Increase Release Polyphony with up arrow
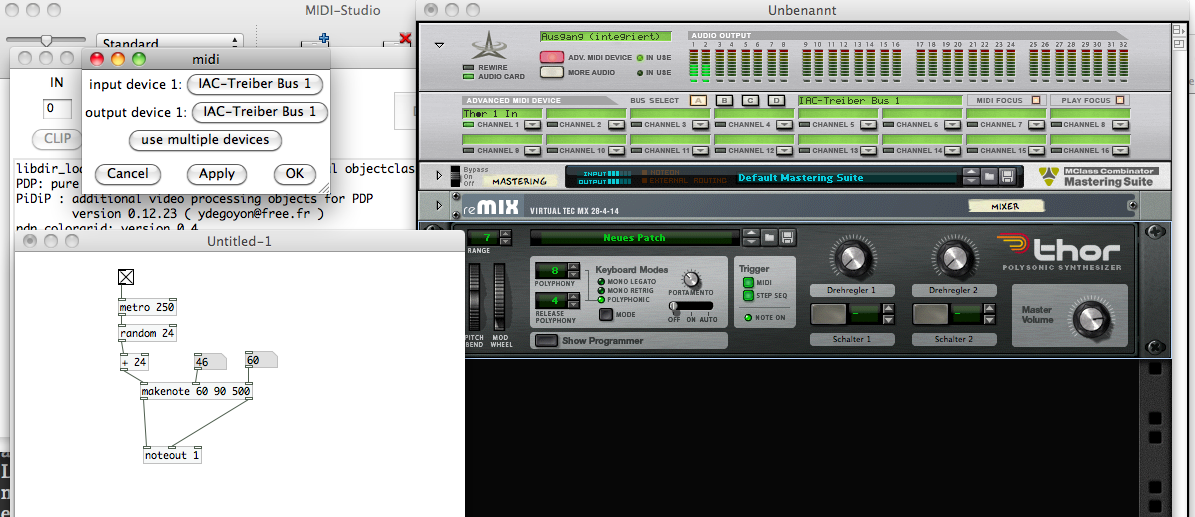This screenshot has height=517, width=1195. pyautogui.click(x=574, y=298)
